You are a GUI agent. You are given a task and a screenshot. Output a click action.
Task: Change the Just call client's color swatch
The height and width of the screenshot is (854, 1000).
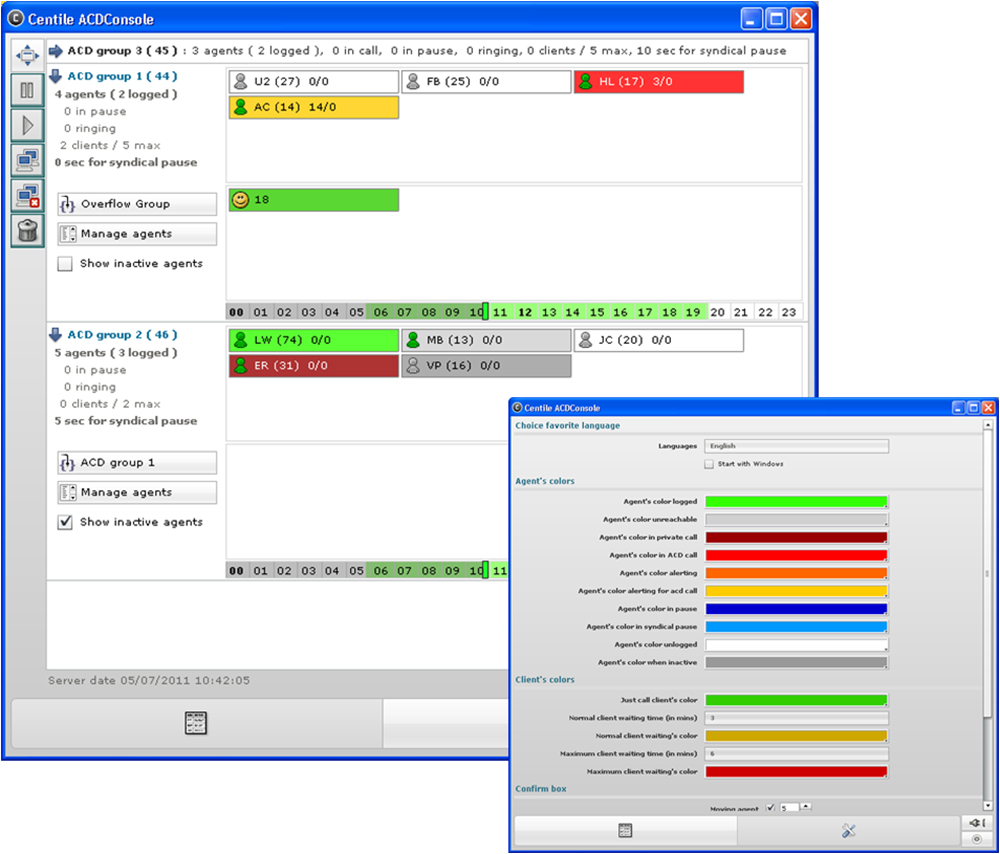(x=796, y=700)
